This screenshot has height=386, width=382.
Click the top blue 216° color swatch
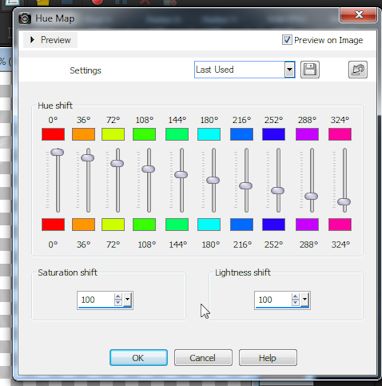click(x=242, y=134)
